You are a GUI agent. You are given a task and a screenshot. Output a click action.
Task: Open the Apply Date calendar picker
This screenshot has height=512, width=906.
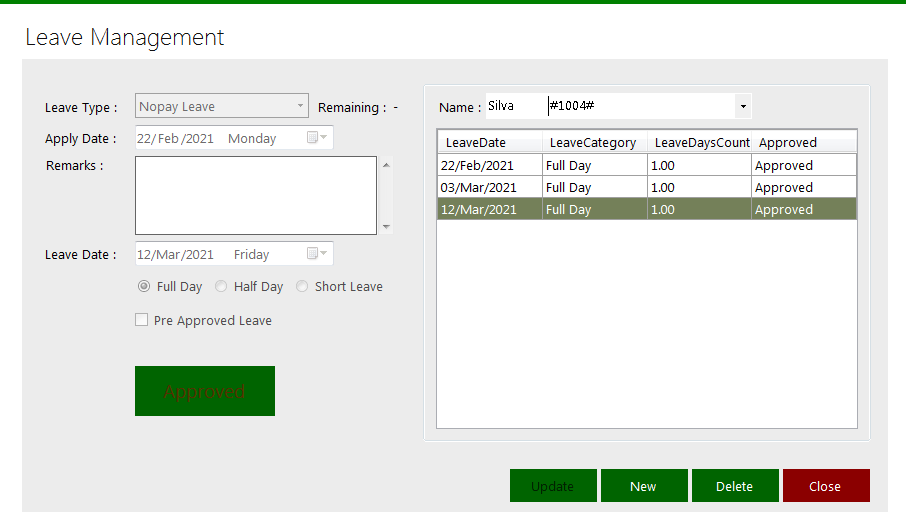(x=317, y=138)
